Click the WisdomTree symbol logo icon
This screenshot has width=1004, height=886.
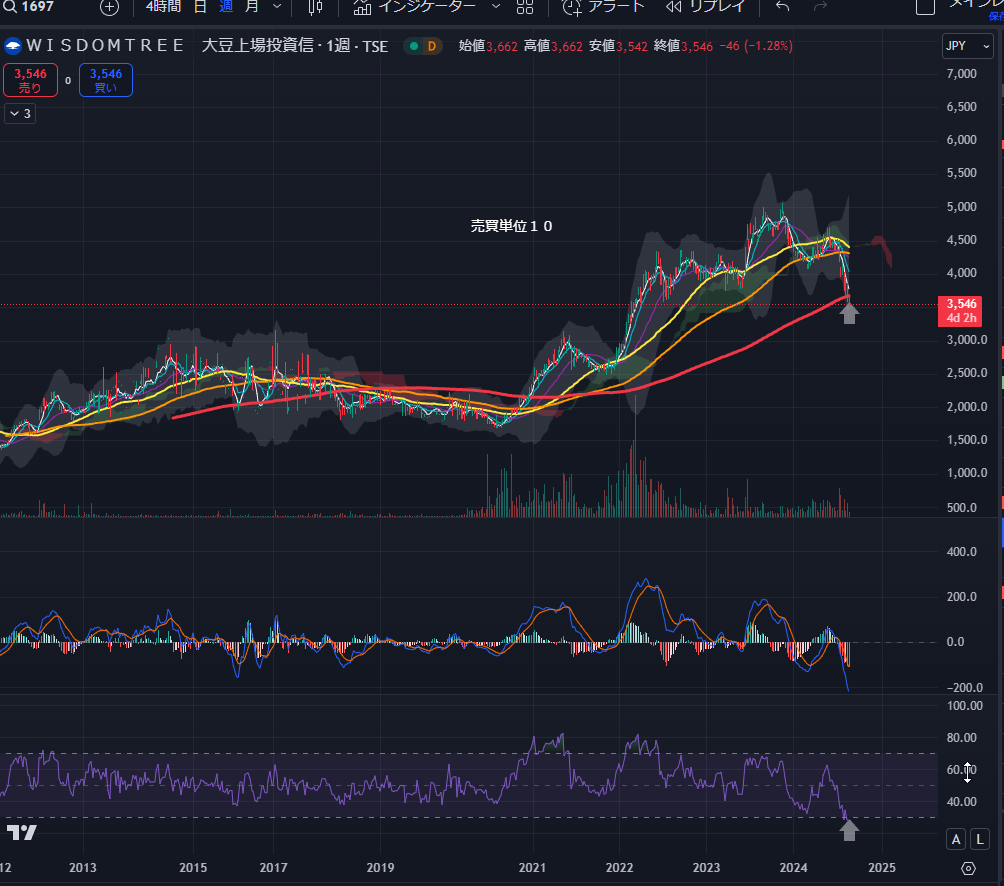(13, 46)
